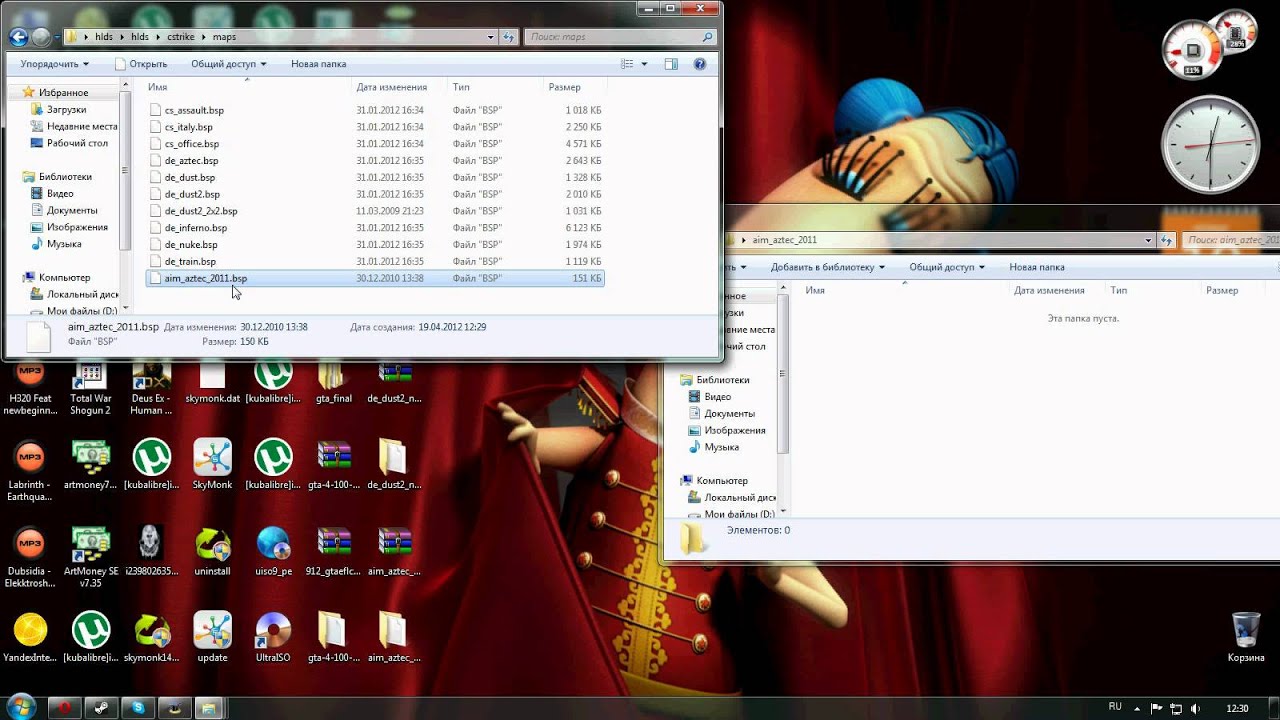
Task: Click the Открыть button
Action: 140,64
